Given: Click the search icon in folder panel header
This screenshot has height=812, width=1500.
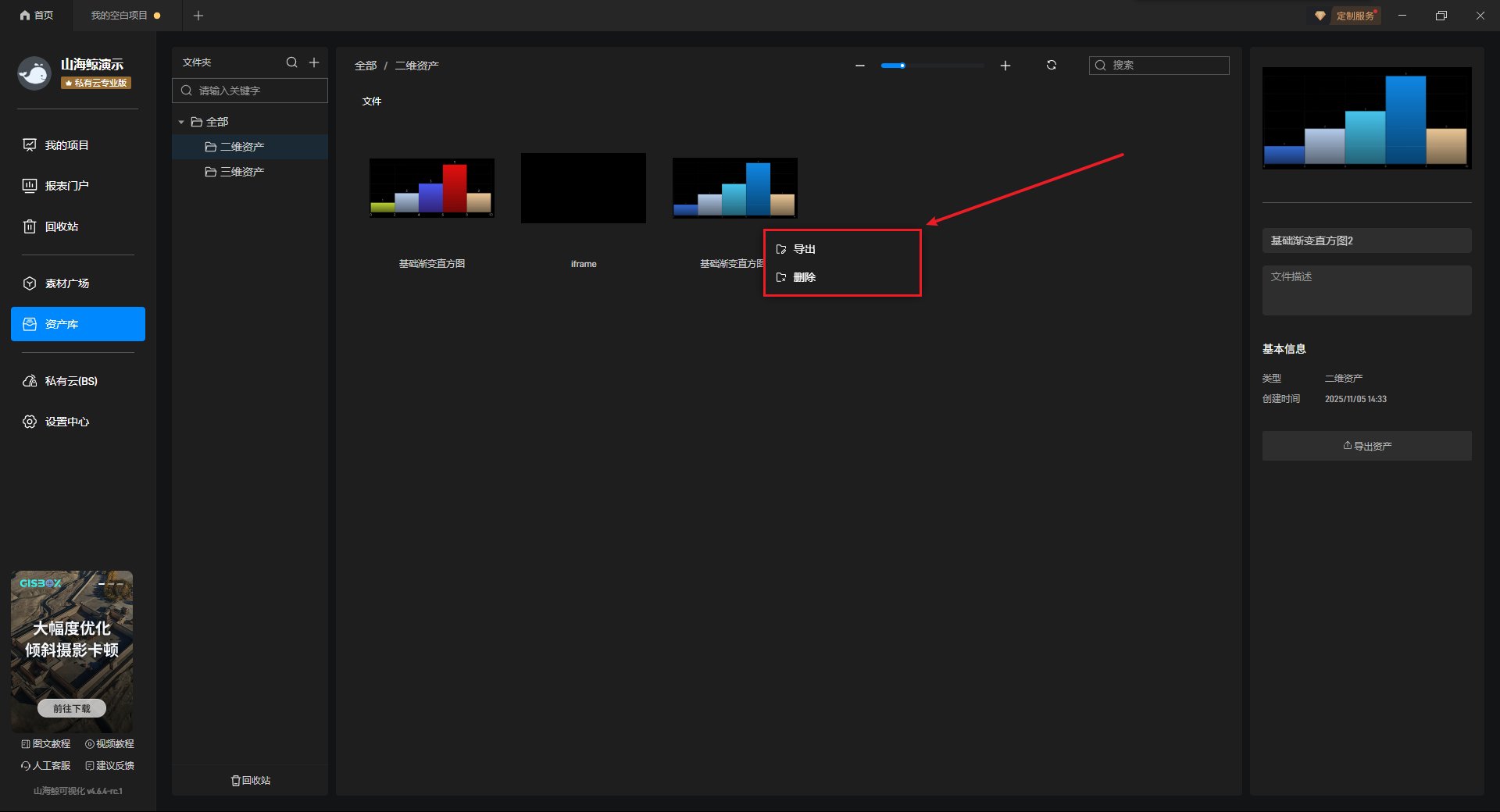Looking at the screenshot, I should pyautogui.click(x=291, y=62).
